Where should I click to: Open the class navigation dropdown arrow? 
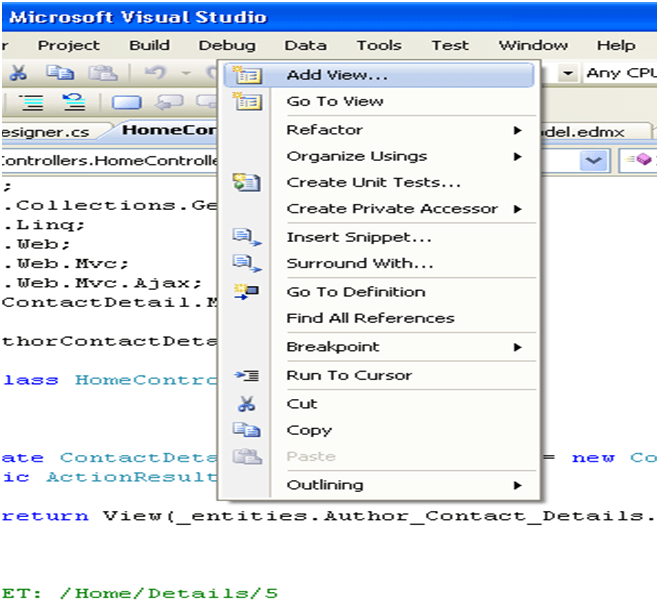point(594,161)
